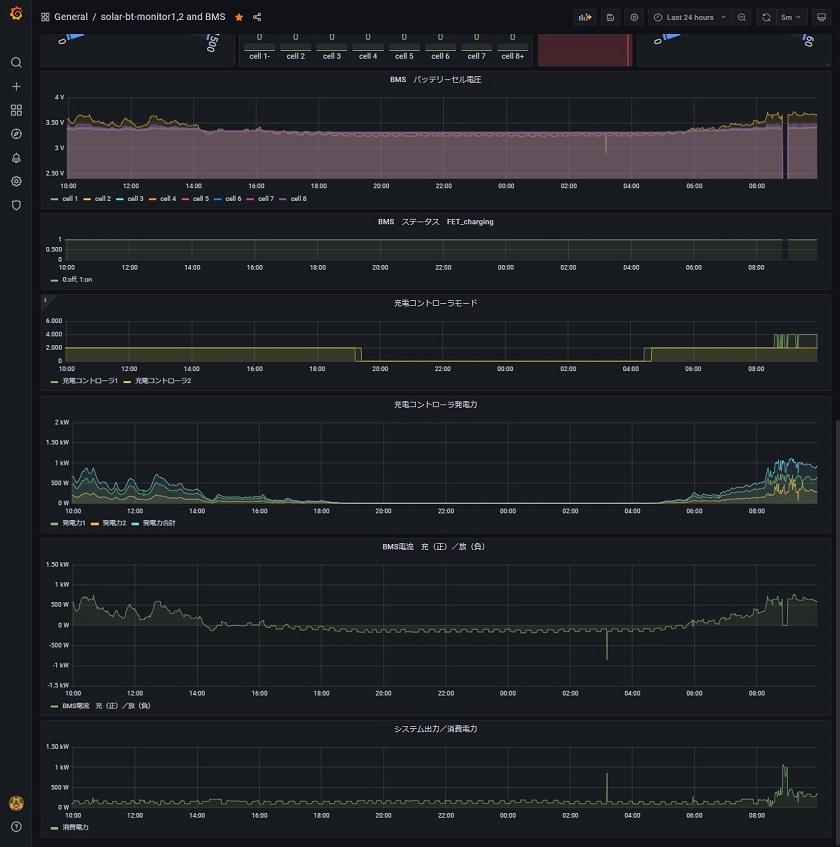The width and height of the screenshot is (840, 847).
Task: Open the Configuration gear in sidebar
Action: 16,182
